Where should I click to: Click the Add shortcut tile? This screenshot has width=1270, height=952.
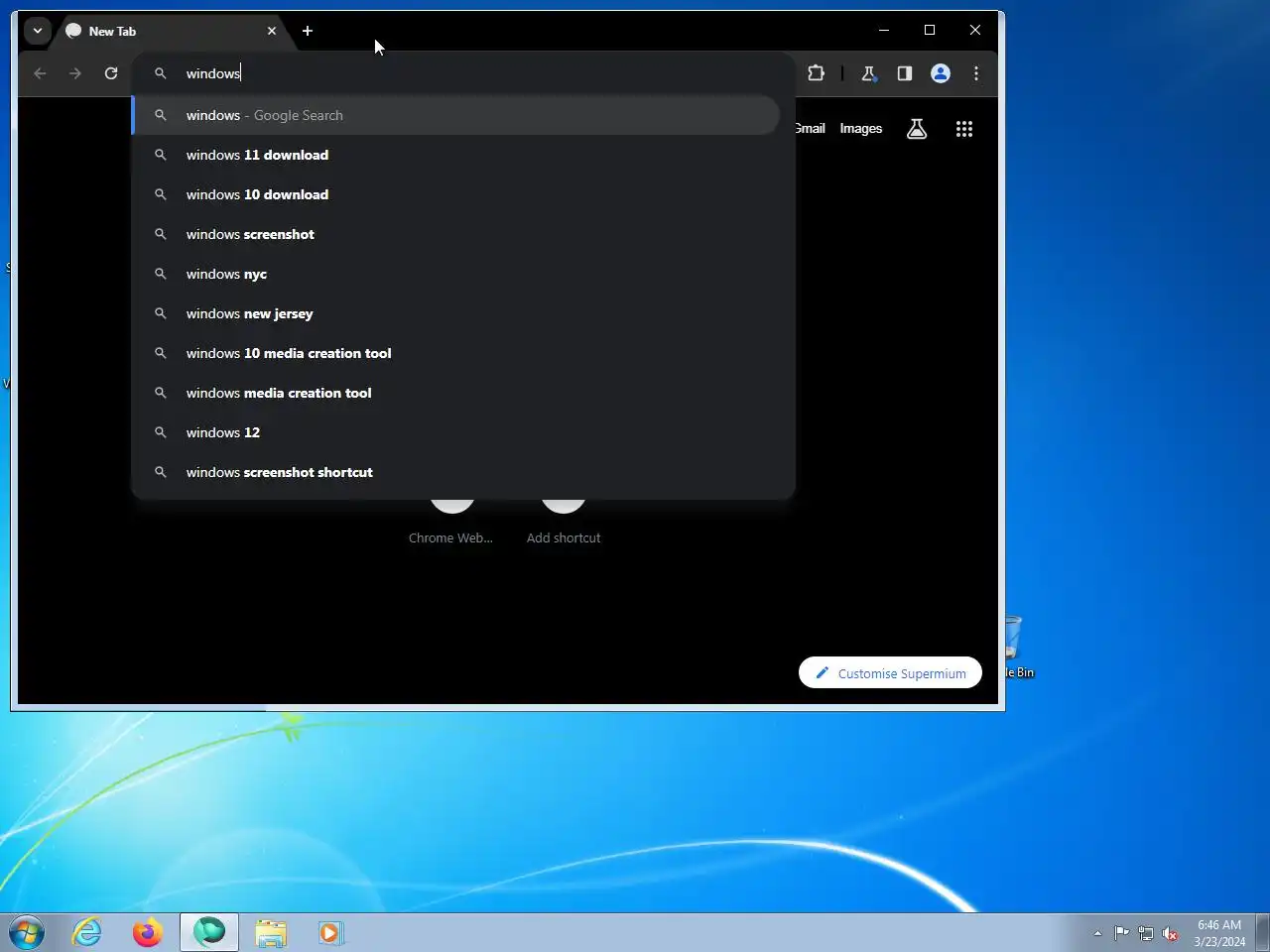[x=564, y=522]
